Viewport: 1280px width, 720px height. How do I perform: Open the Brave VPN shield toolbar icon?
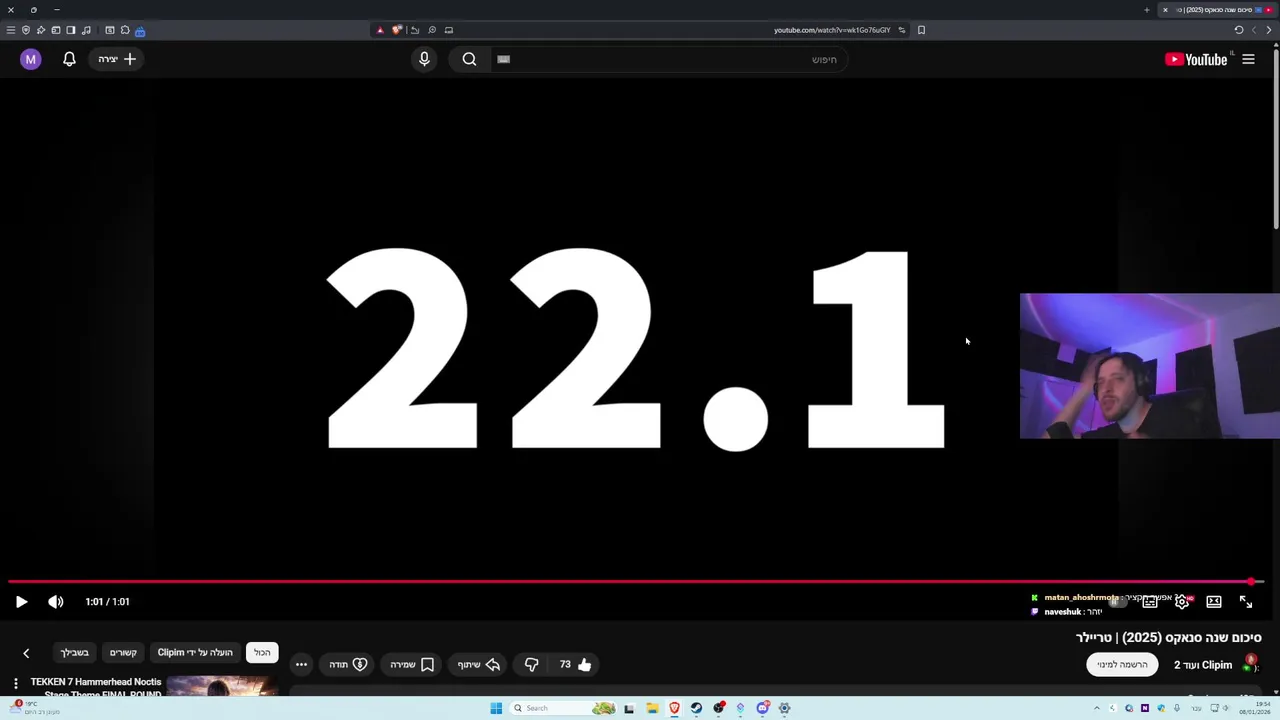pyautogui.click(x=26, y=30)
